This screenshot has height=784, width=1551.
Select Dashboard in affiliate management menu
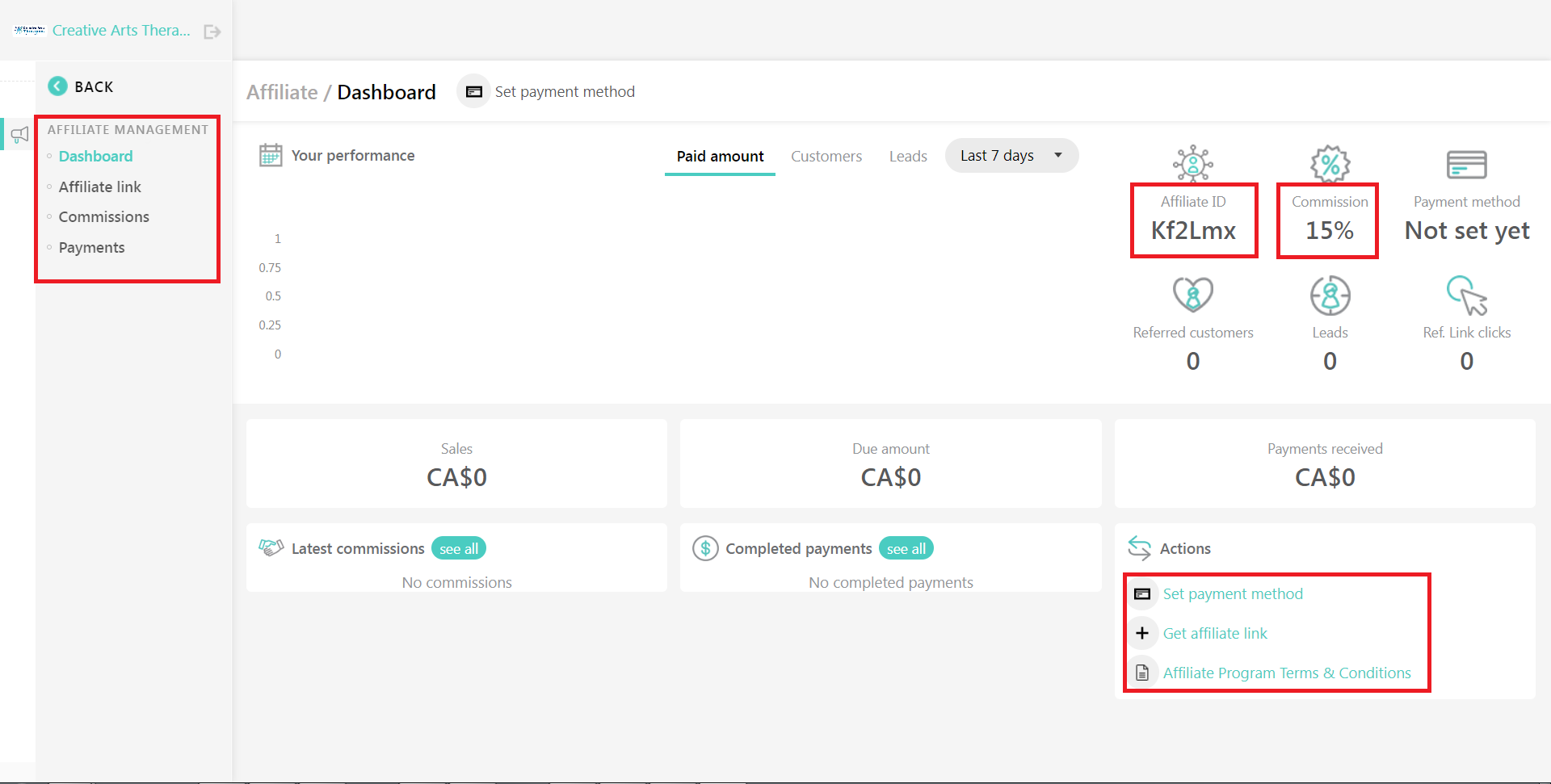point(95,156)
